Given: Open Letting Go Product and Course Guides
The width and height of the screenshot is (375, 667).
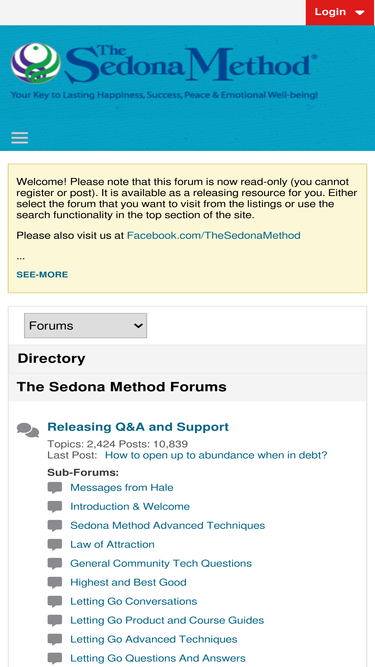Looking at the screenshot, I should pos(167,620).
